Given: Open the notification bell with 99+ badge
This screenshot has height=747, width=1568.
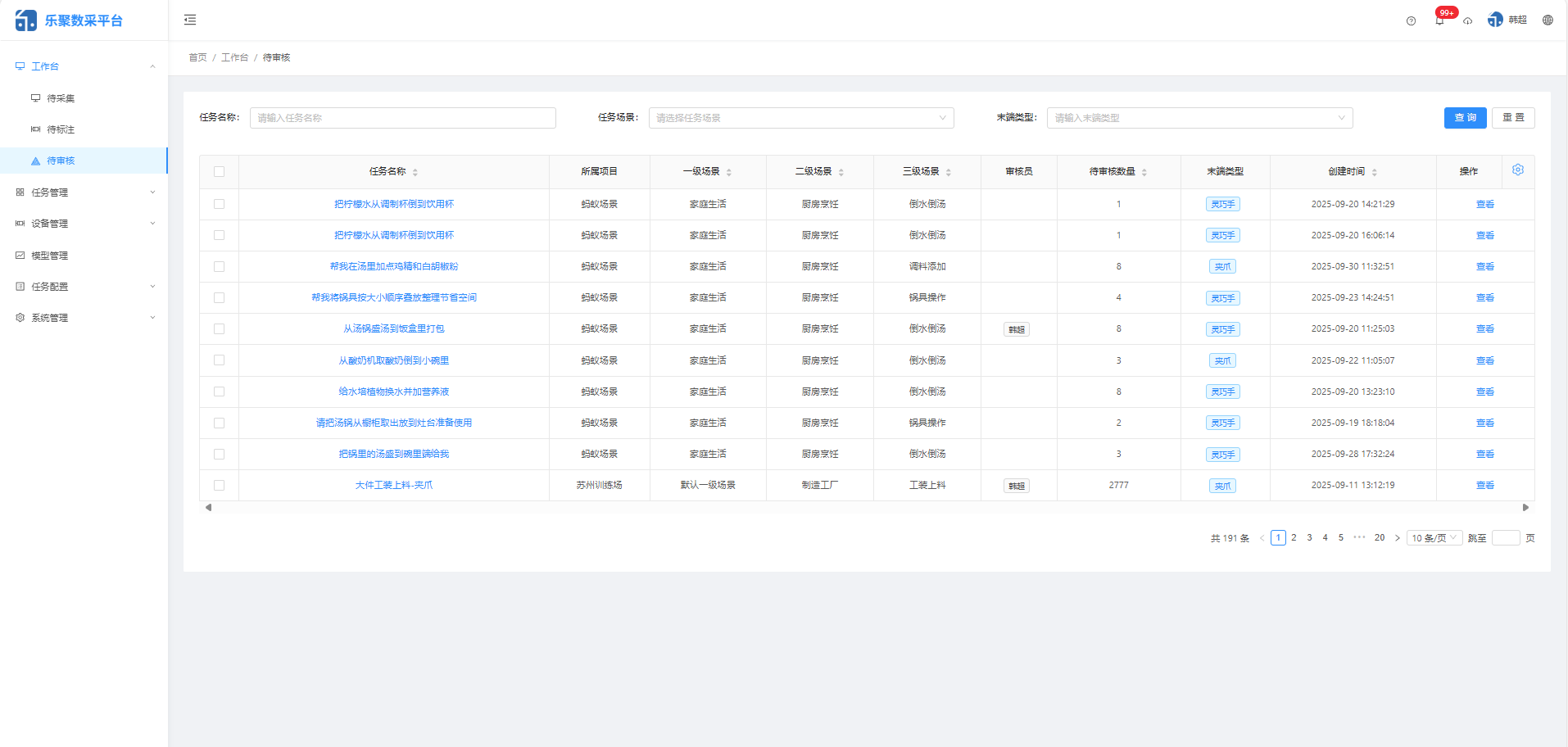Looking at the screenshot, I should [x=1439, y=20].
